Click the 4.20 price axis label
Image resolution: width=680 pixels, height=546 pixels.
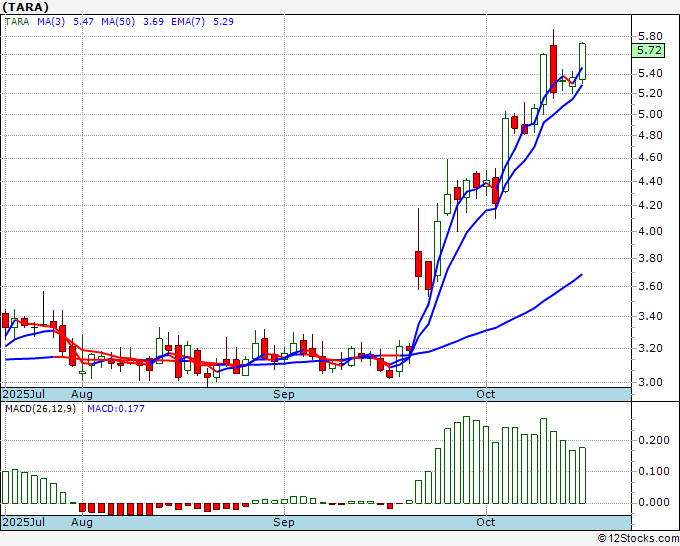pyautogui.click(x=650, y=205)
